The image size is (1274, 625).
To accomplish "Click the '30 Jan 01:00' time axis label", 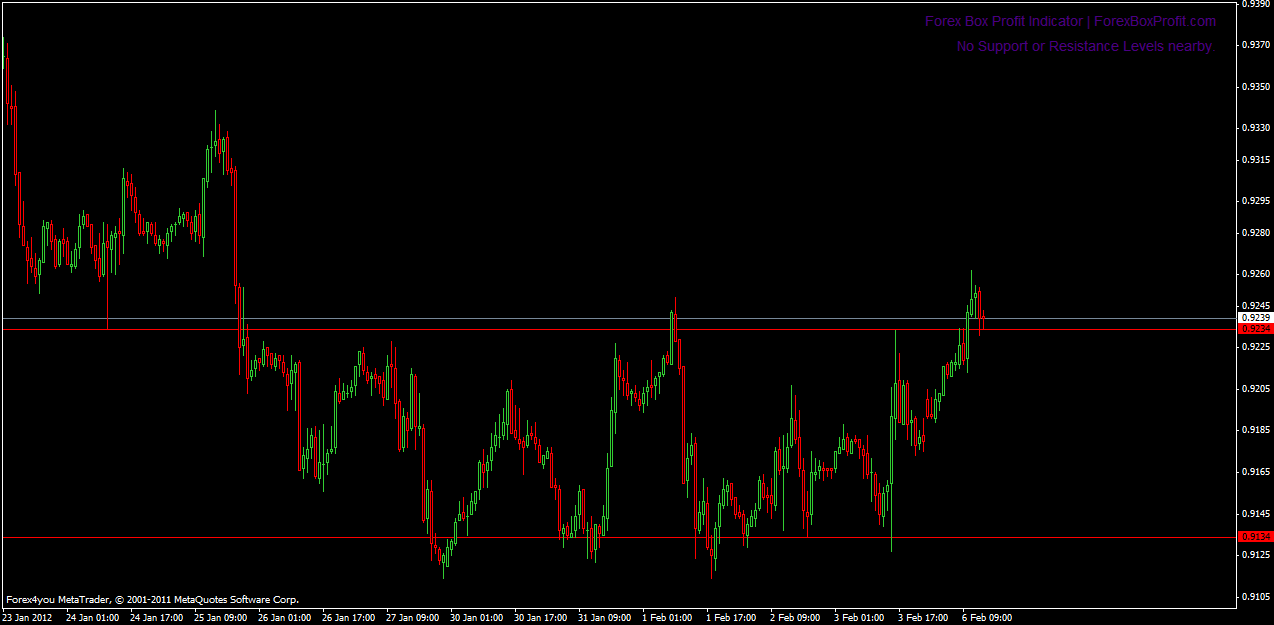I will tap(476, 617).
